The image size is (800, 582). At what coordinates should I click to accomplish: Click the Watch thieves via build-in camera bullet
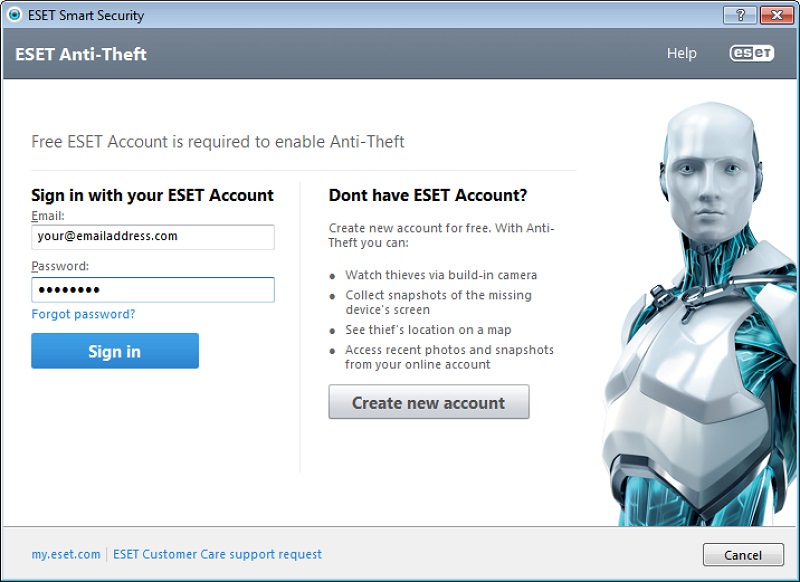(x=441, y=275)
